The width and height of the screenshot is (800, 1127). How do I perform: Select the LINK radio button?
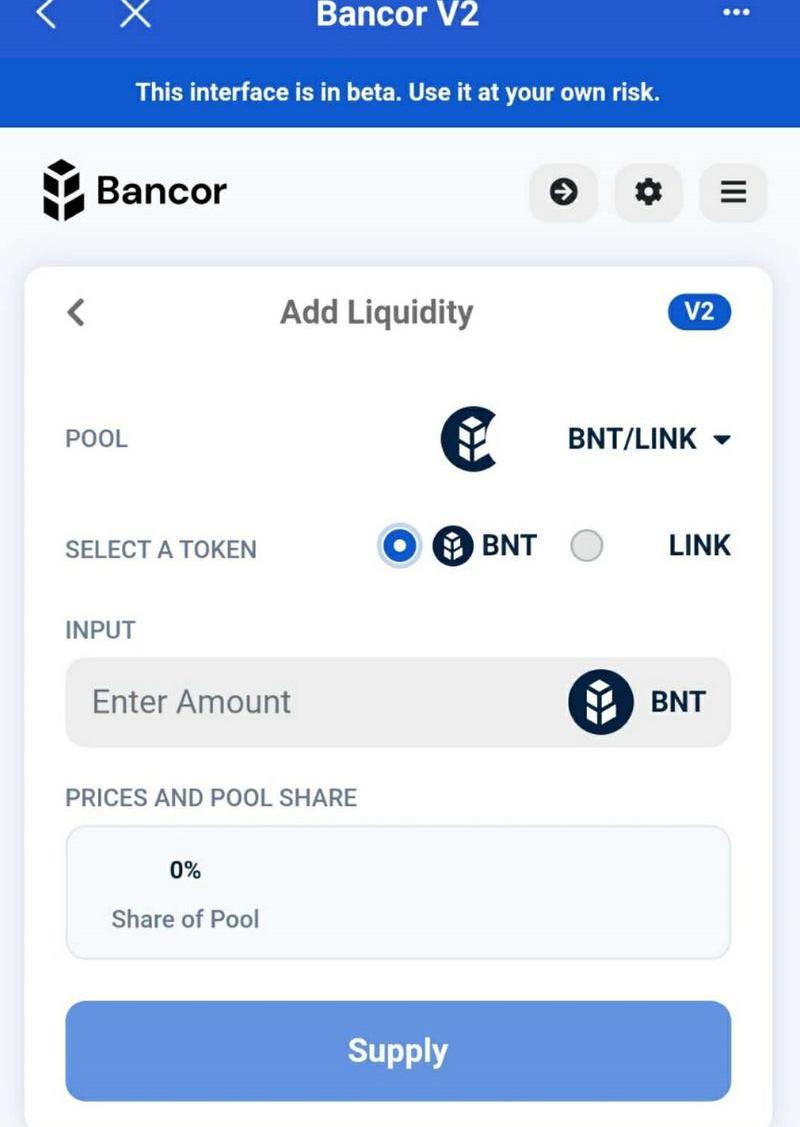(x=587, y=546)
